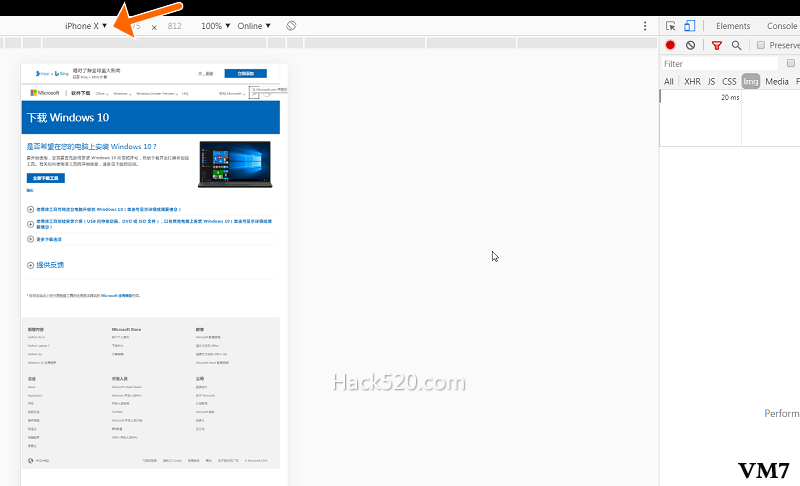The width and height of the screenshot is (800, 486).
Task: Open network search magnifier icon
Action: click(x=736, y=45)
